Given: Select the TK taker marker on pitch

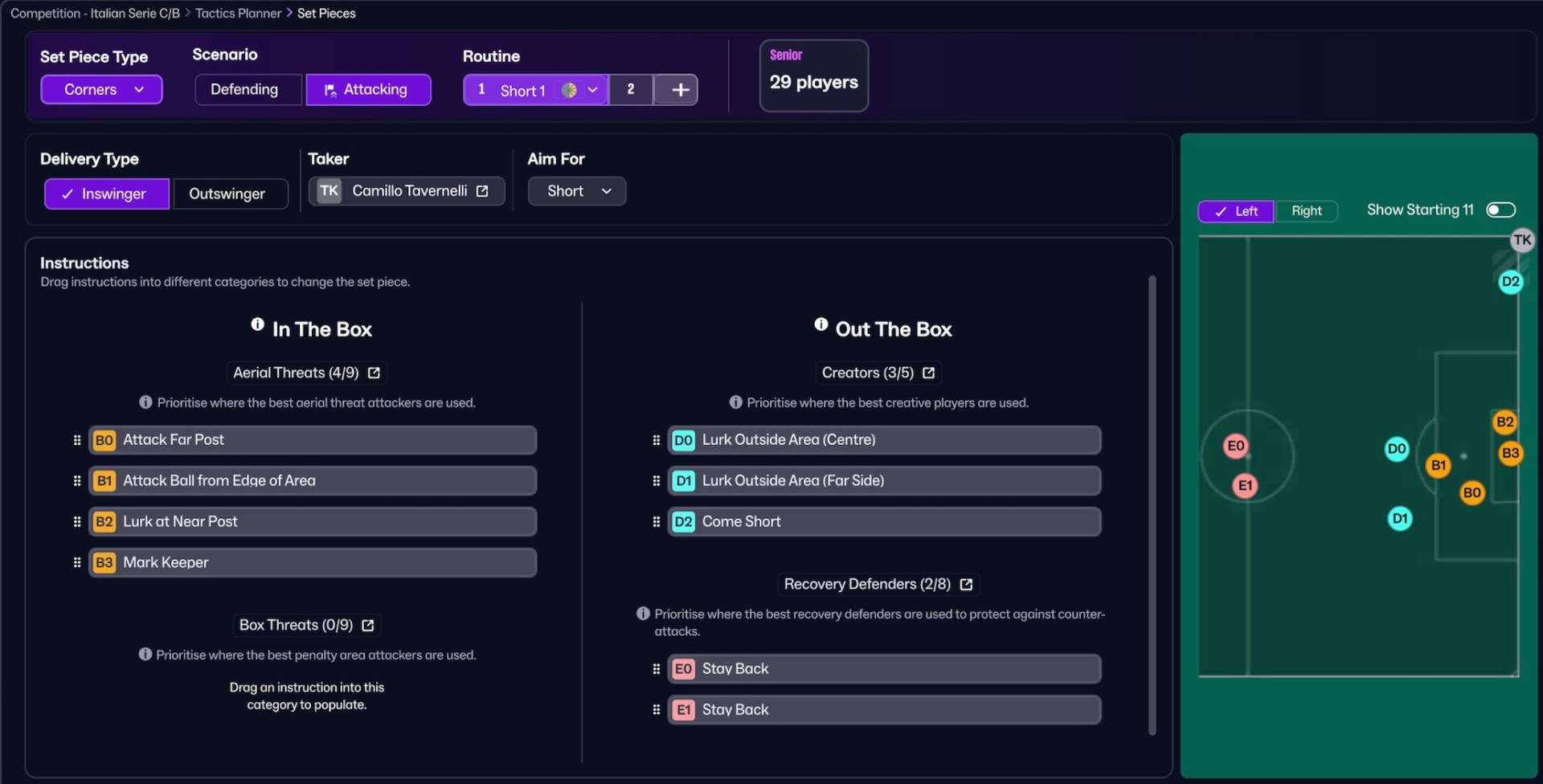Looking at the screenshot, I should (1521, 240).
